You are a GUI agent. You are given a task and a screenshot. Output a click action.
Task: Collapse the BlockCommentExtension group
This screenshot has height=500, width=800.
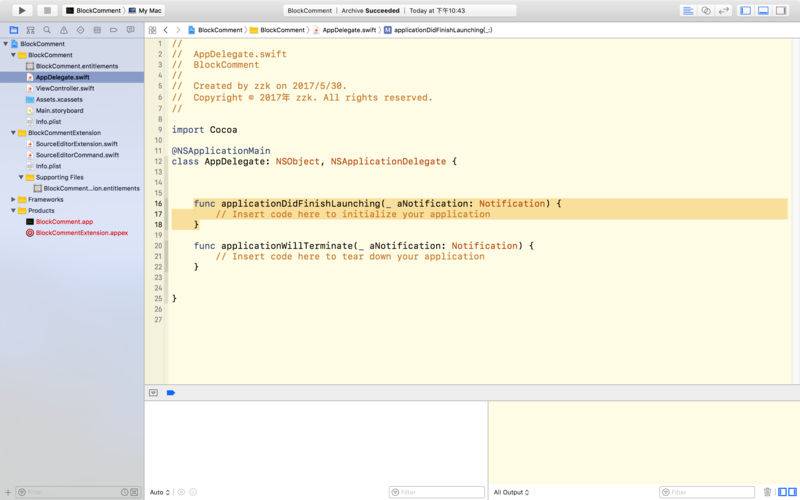coord(13,133)
